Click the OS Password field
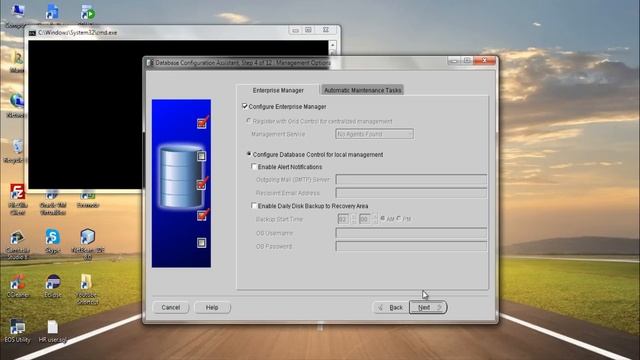Screen dimensions: 640x360 pyautogui.click(x=411, y=246)
